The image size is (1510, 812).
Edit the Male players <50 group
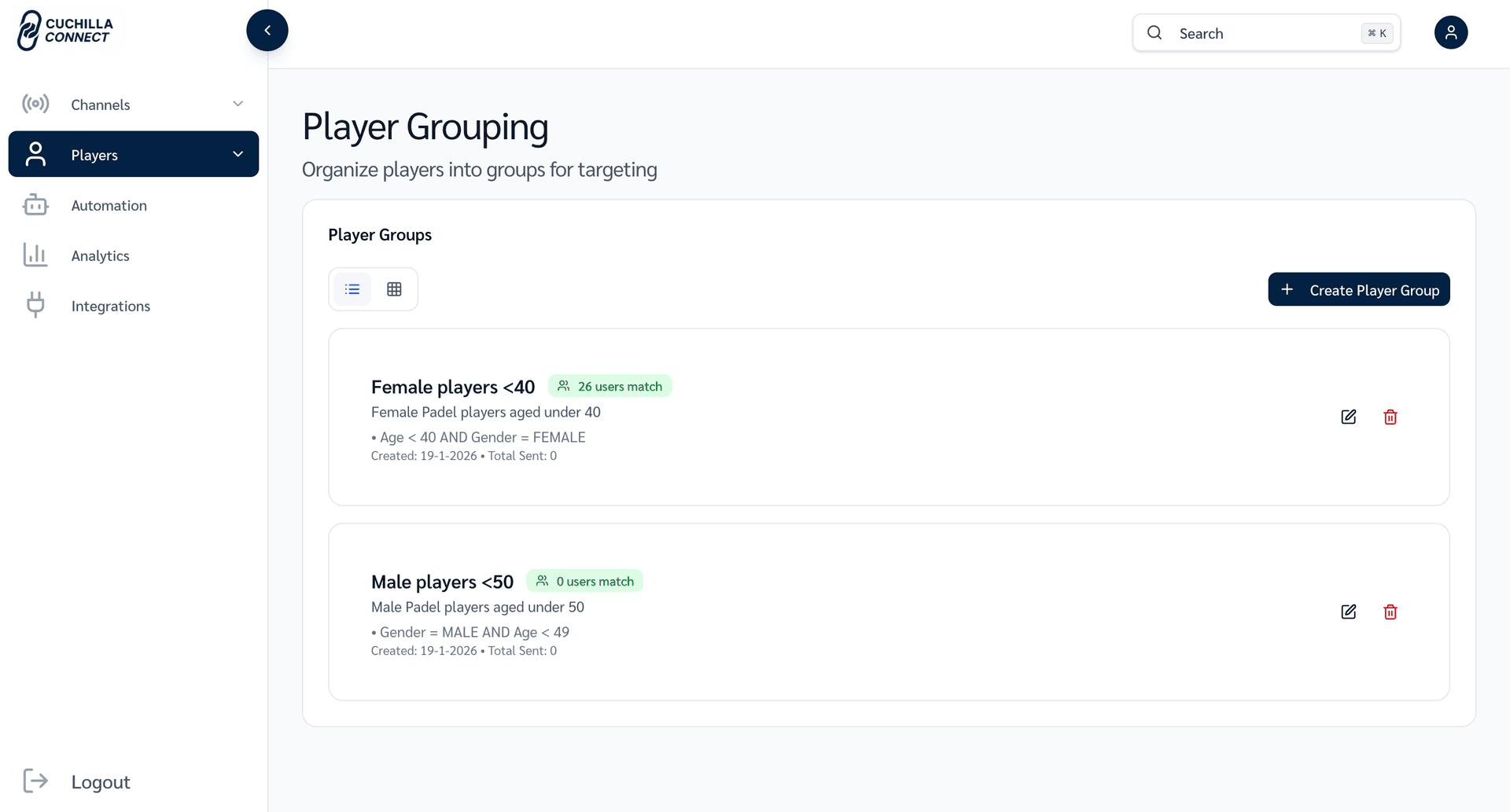click(1348, 612)
